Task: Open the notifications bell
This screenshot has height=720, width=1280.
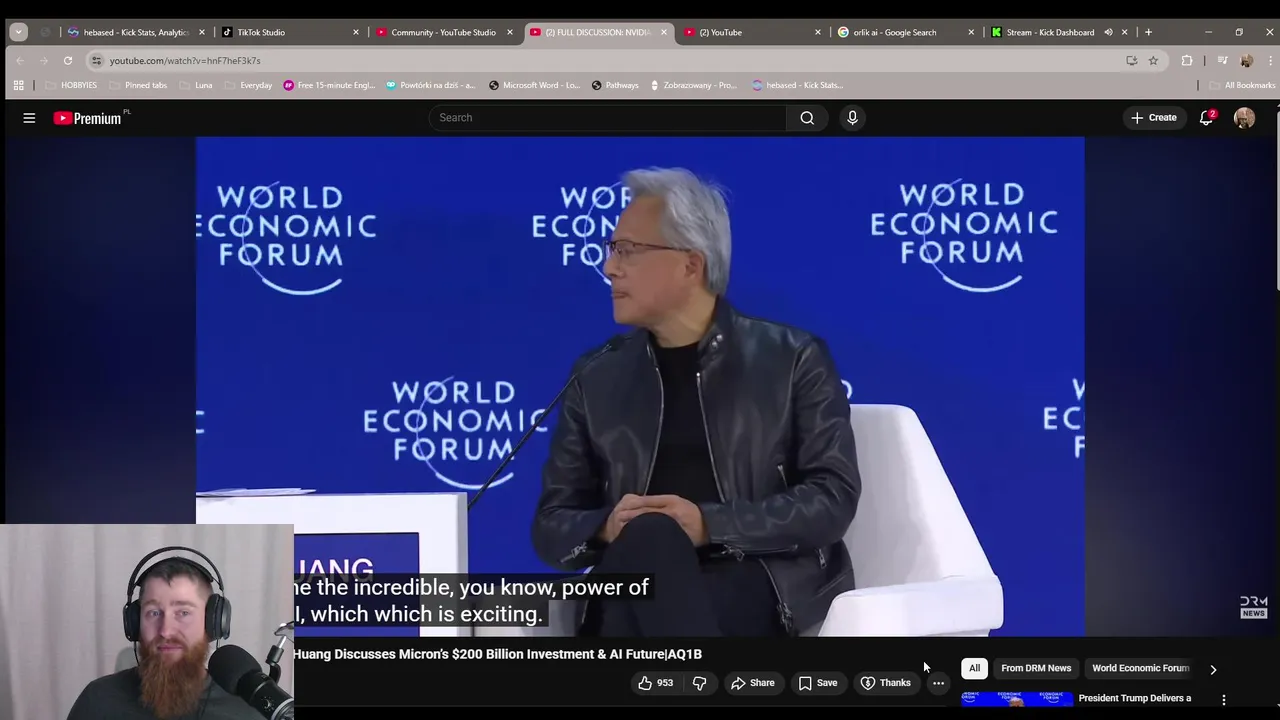Action: [1207, 118]
